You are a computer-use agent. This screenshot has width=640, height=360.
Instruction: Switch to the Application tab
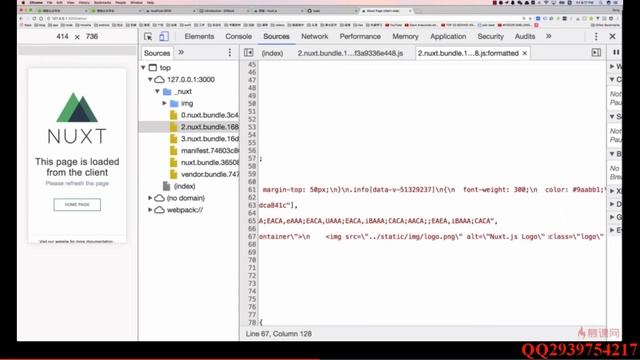(448, 36)
